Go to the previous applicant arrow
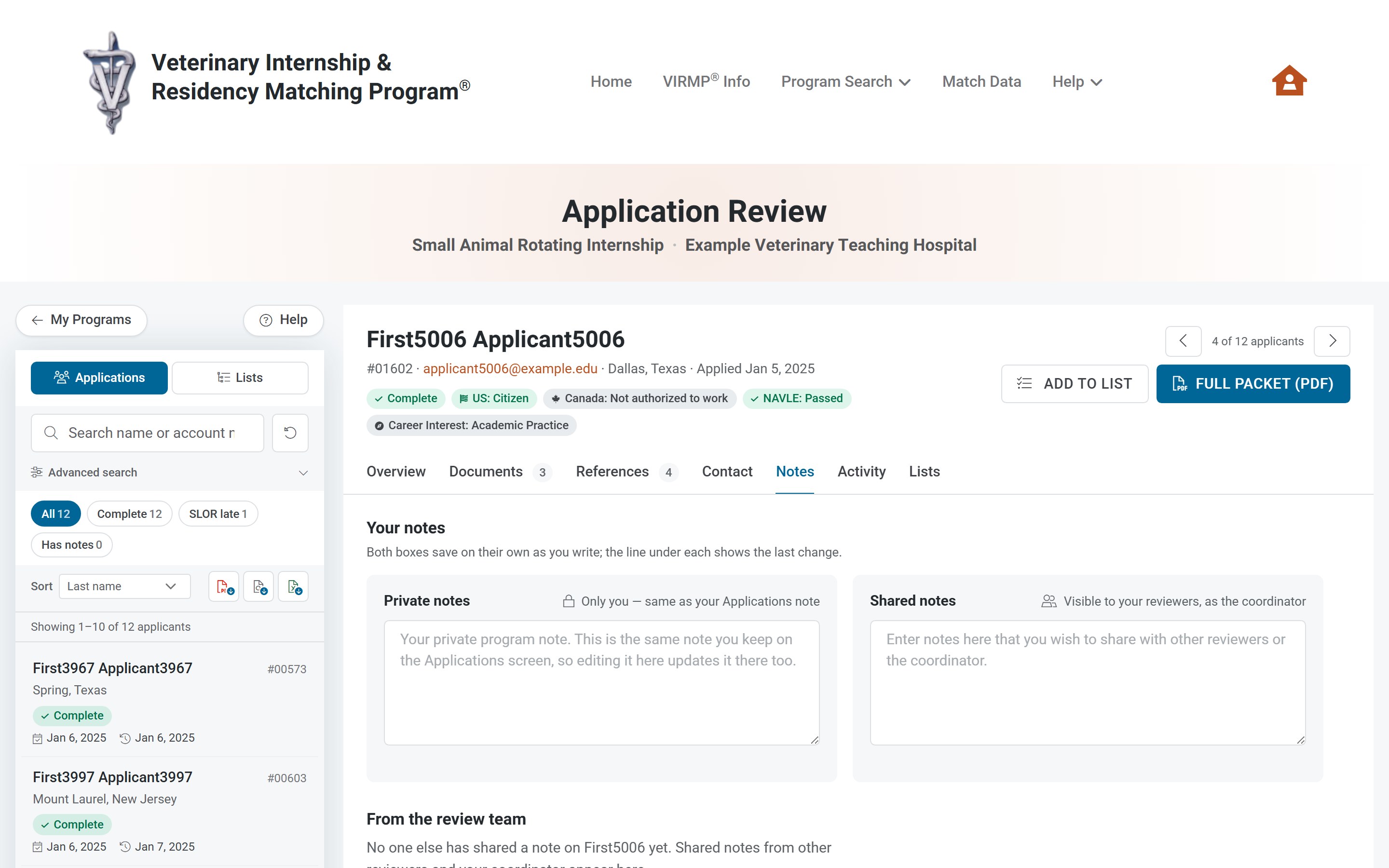Viewport: 1389px width, 868px height. pos(1183,341)
